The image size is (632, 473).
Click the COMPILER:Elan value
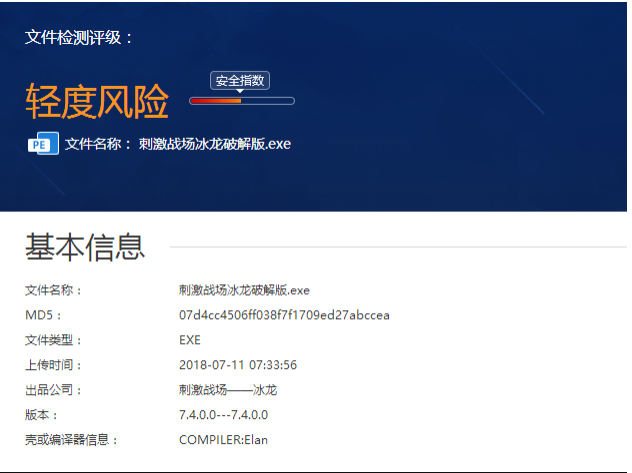(223, 440)
